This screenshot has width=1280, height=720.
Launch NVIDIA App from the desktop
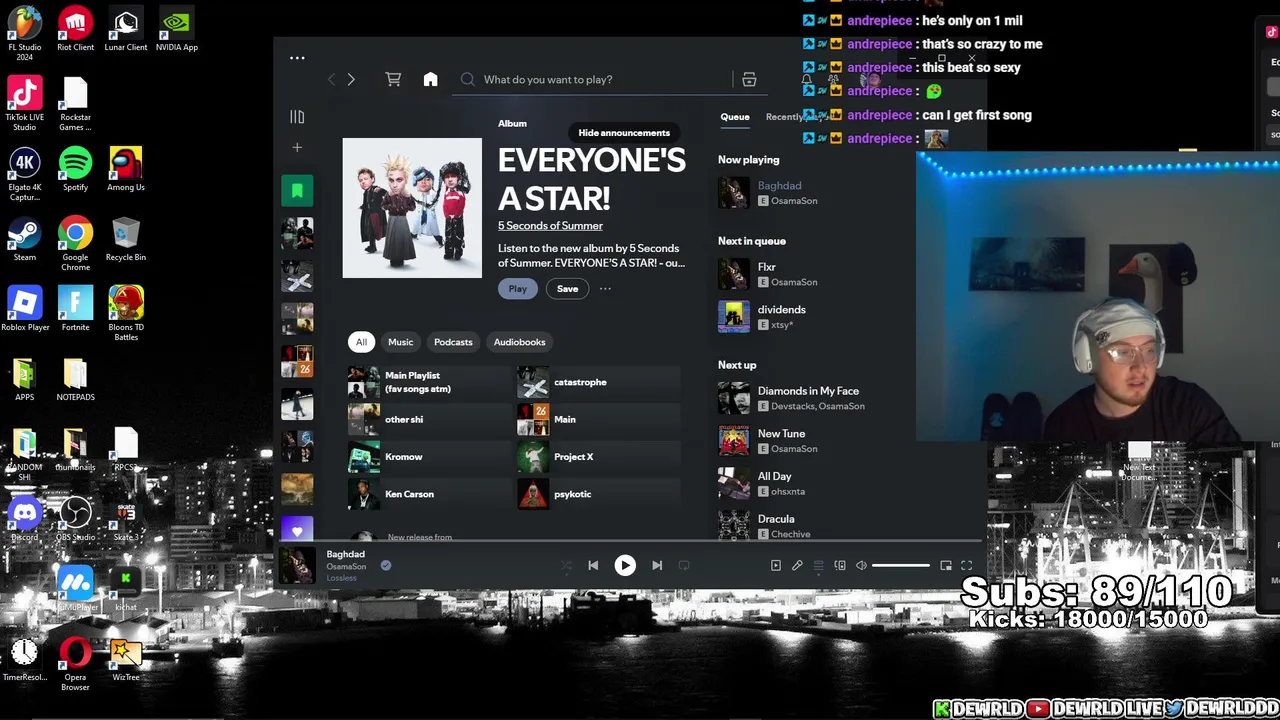[176, 29]
